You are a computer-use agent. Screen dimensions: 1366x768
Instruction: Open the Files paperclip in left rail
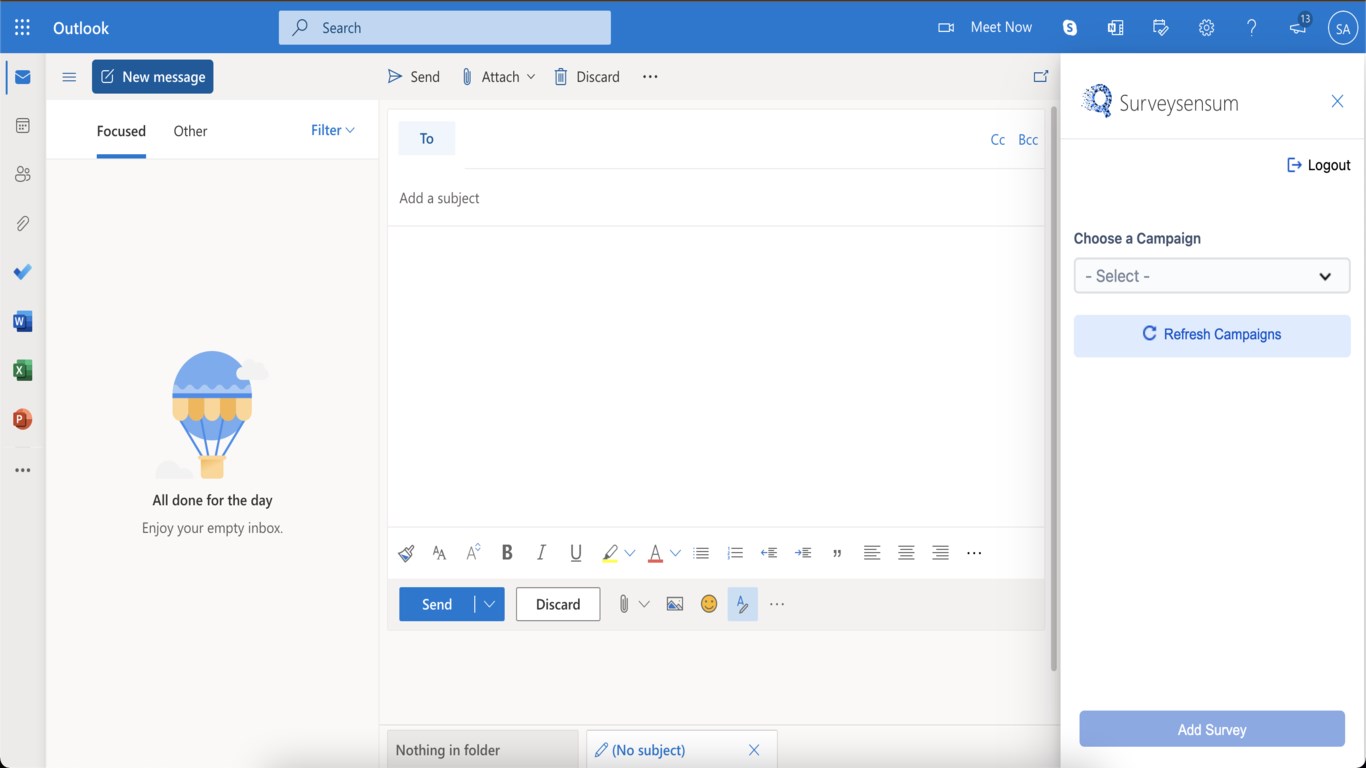[22, 223]
